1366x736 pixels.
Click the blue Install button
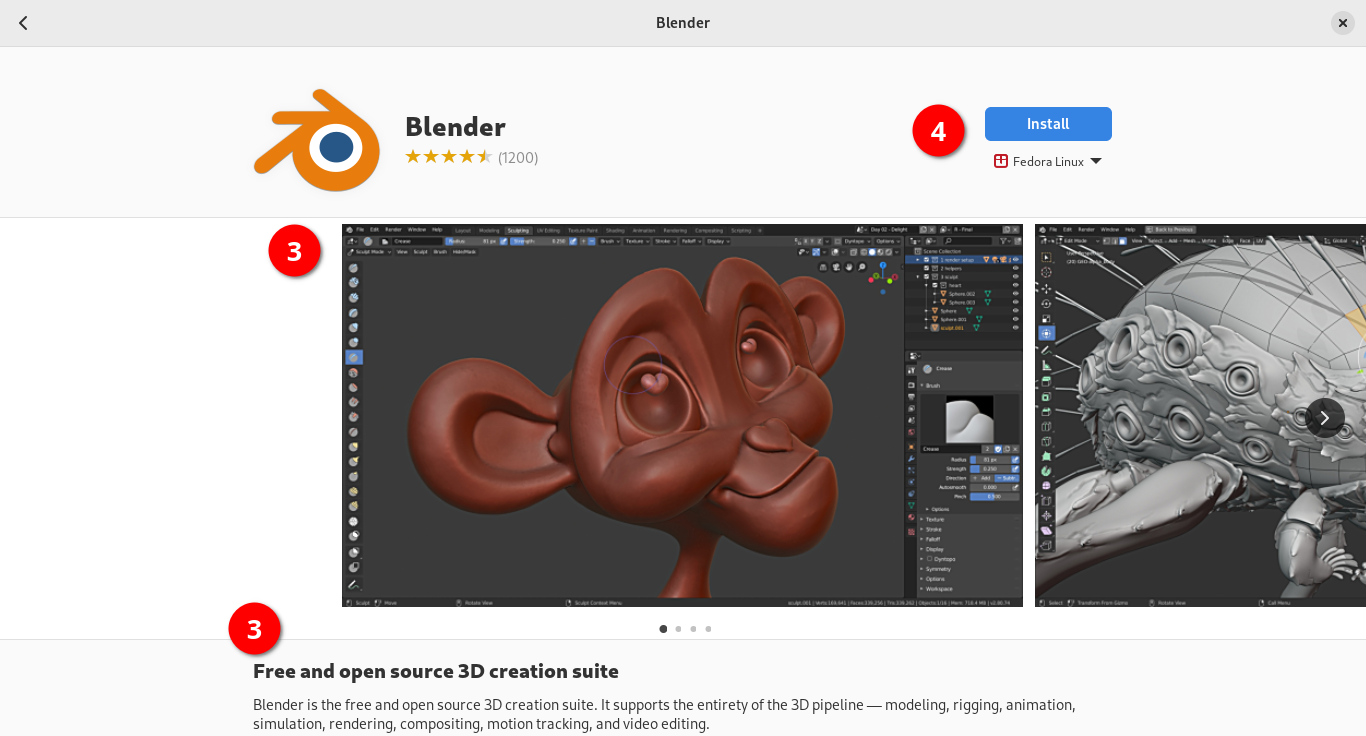[1048, 124]
